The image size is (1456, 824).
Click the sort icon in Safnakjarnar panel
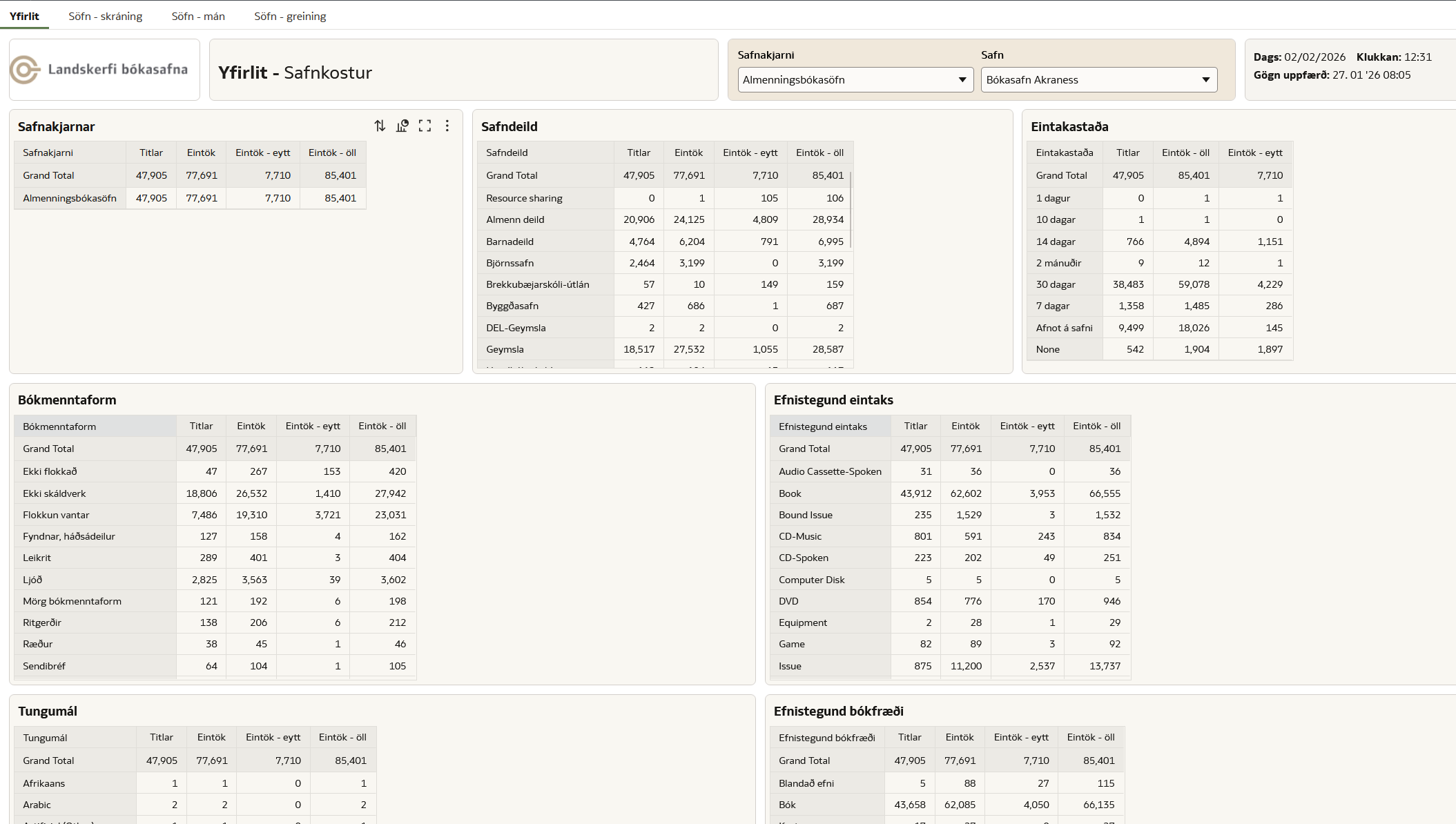point(380,126)
